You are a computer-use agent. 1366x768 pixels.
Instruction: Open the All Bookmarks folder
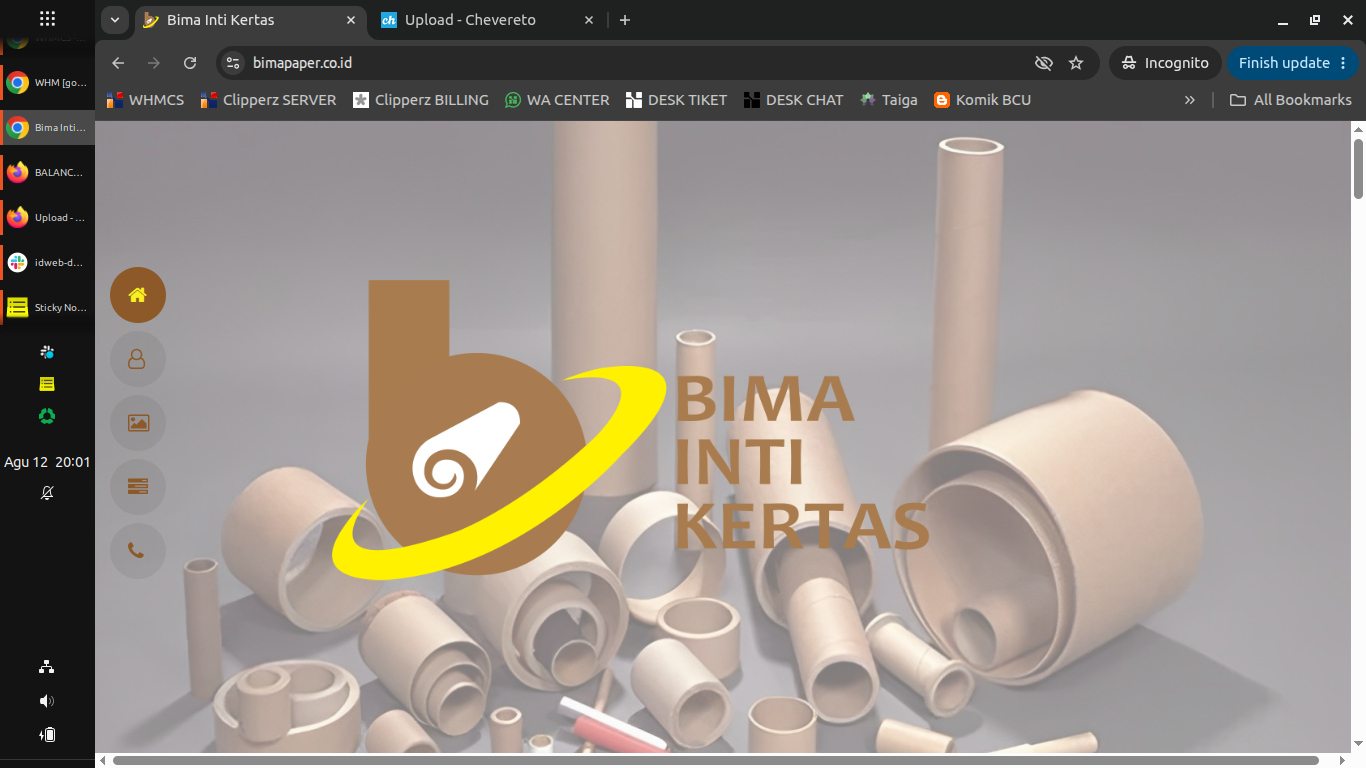pos(1291,100)
